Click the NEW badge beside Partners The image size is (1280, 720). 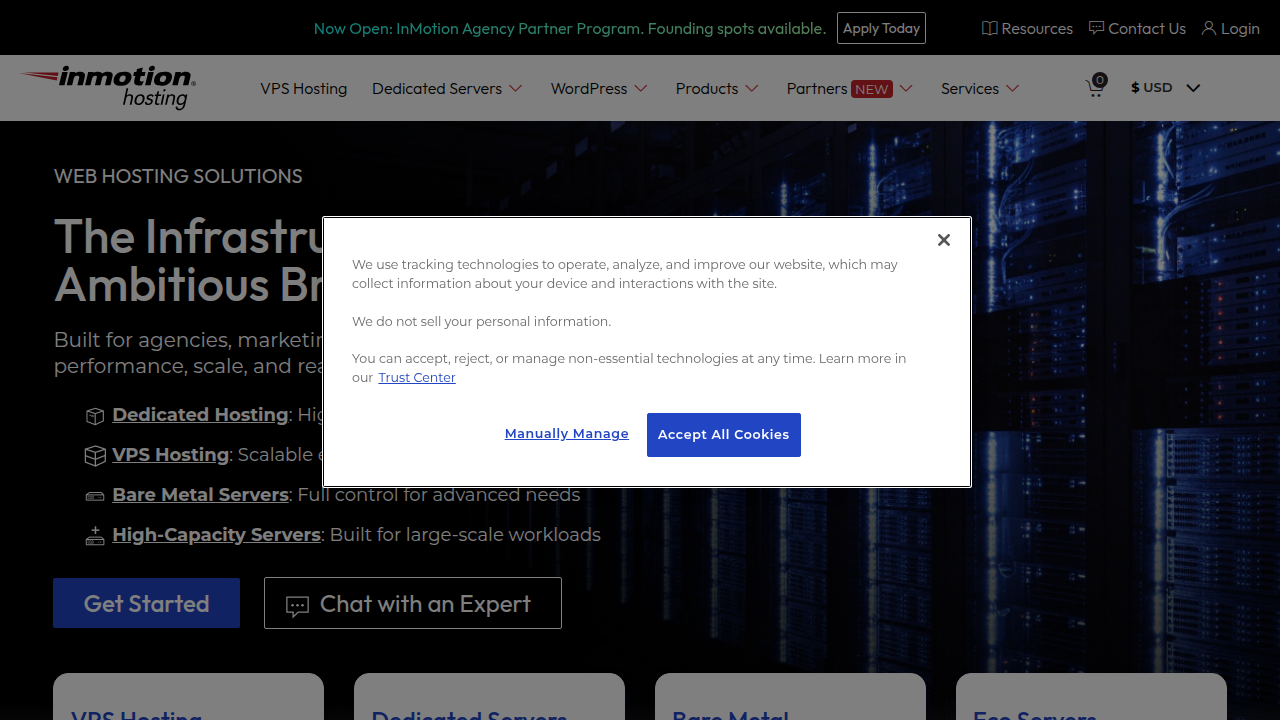pyautogui.click(x=872, y=89)
